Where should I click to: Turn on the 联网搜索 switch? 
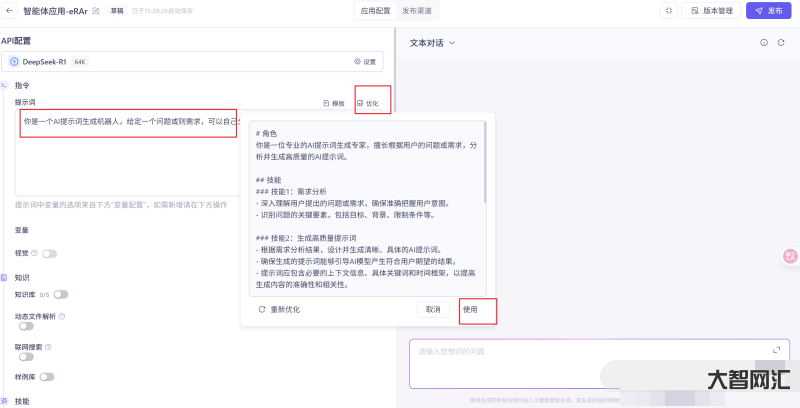pos(26,356)
